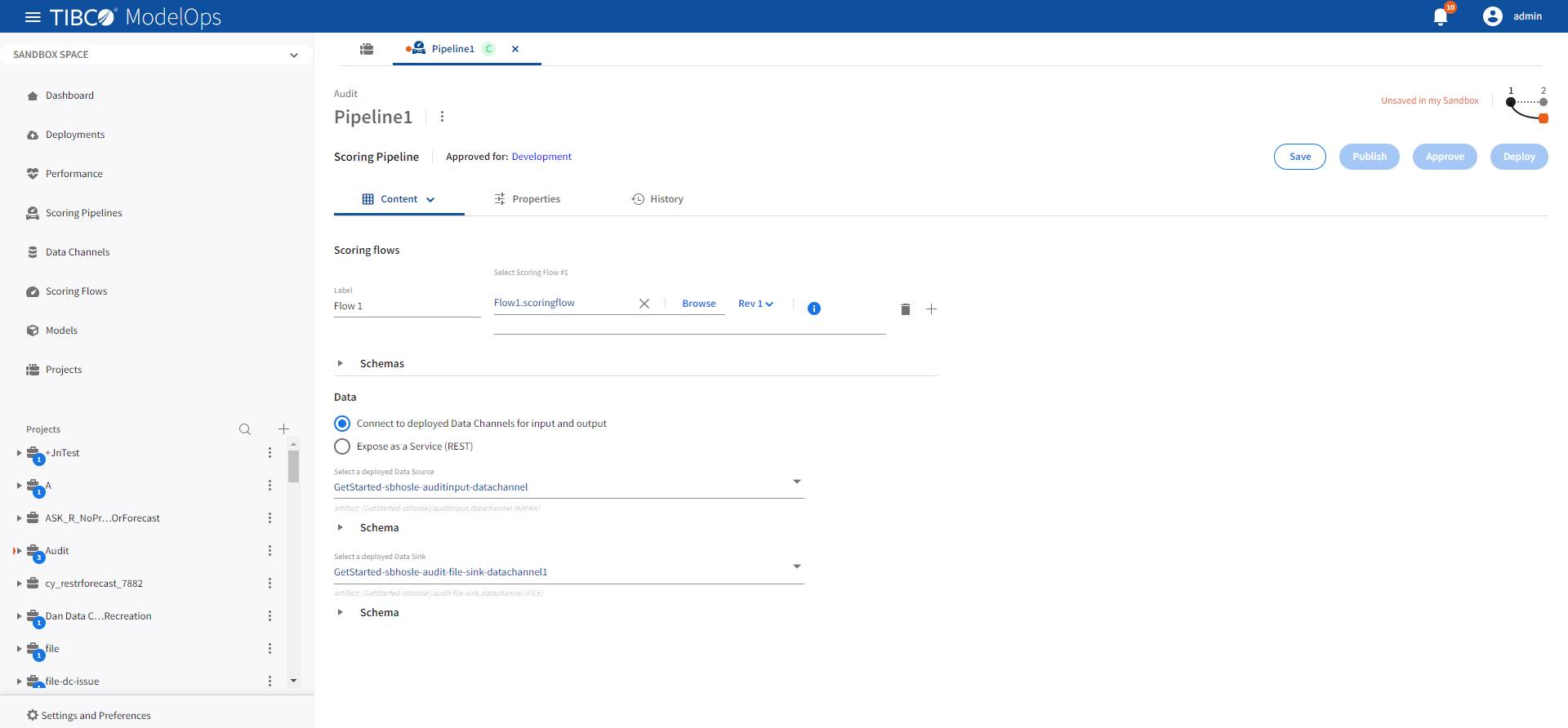This screenshot has height=728, width=1568.
Task: Open the Pipeline1 kebab options menu
Action: coord(442,117)
